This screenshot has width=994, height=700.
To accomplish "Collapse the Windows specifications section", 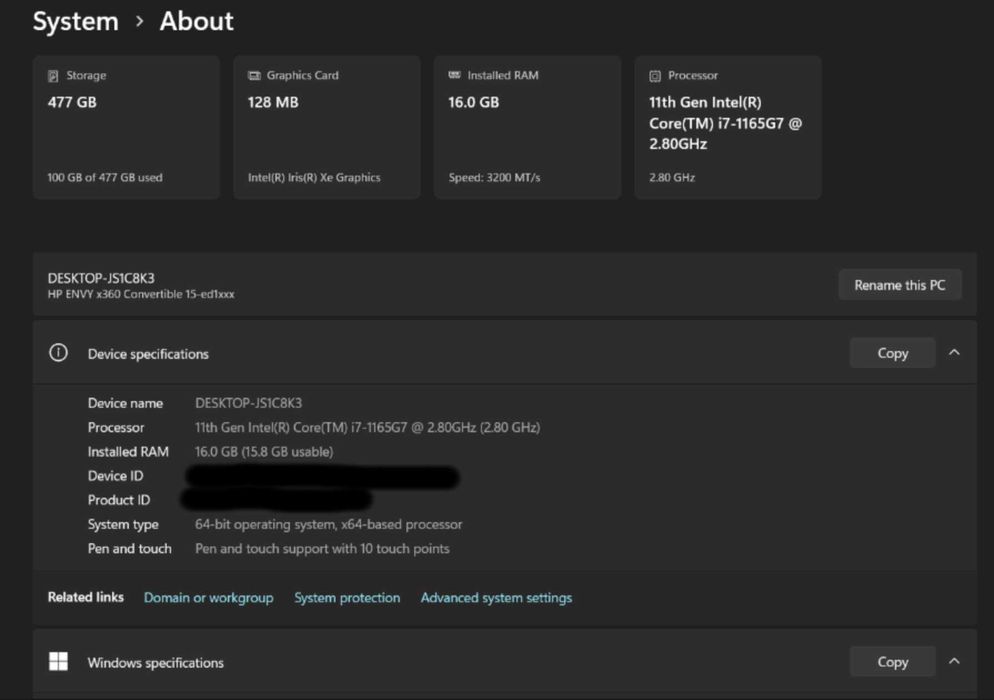I will tap(954, 661).
